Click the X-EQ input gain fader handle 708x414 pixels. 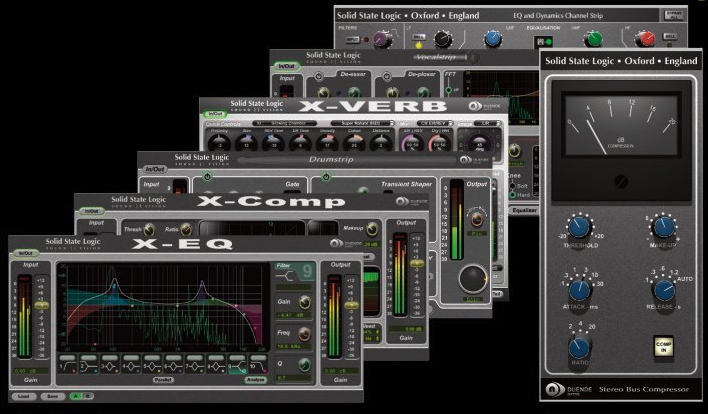(x=42, y=305)
